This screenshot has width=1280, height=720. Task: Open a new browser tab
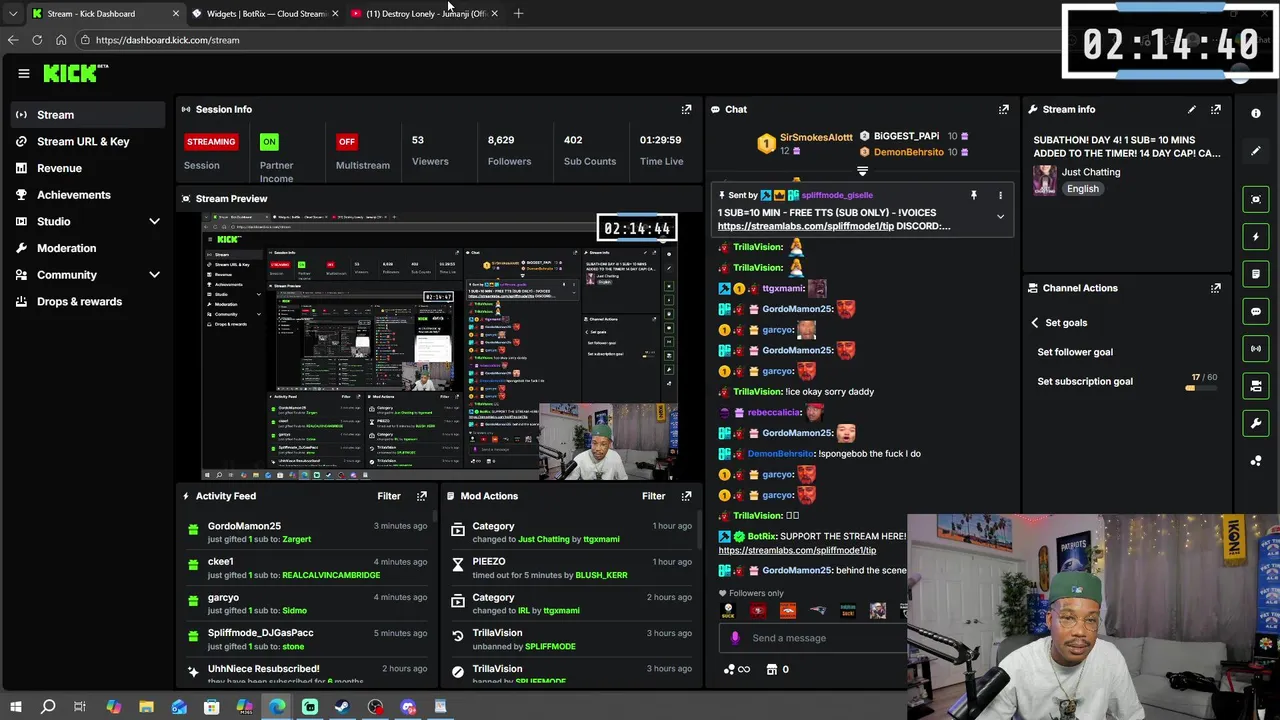pyautogui.click(x=518, y=14)
